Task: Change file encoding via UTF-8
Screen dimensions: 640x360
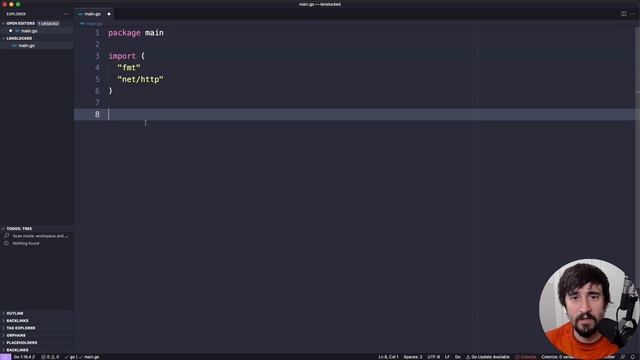Action: (x=433, y=357)
